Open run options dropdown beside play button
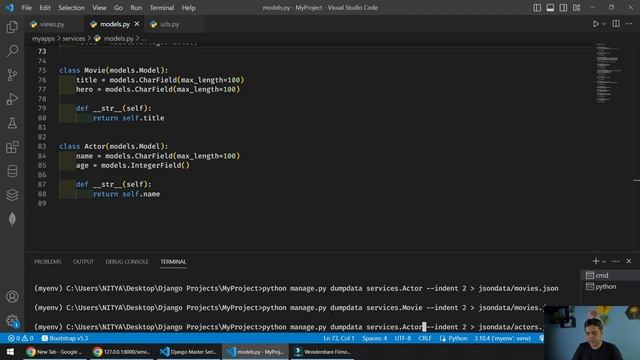 point(604,24)
